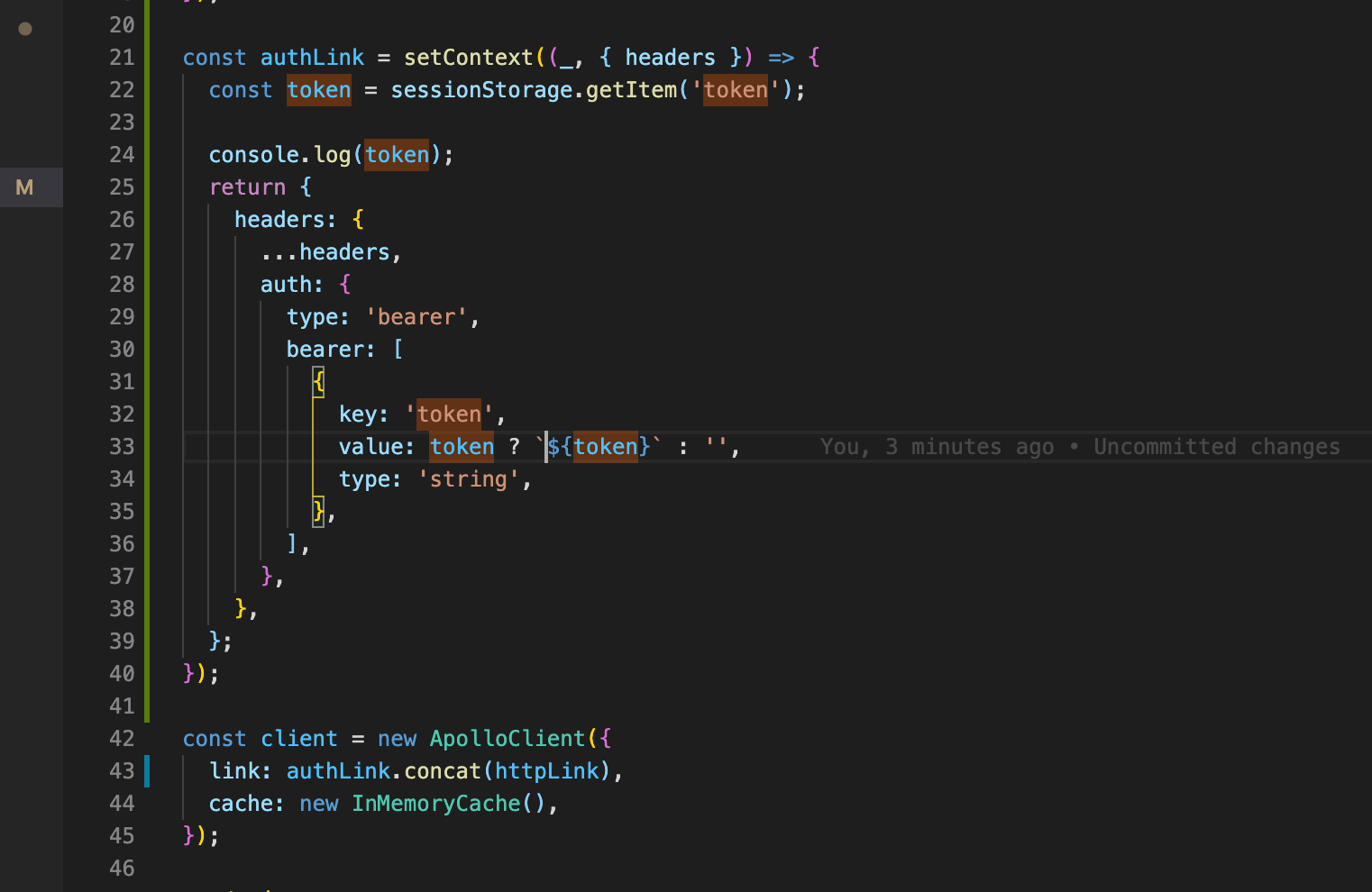Click the git blame annotation 'You, 3 minutes ago'
This screenshot has width=1372, height=892.
tap(938, 447)
